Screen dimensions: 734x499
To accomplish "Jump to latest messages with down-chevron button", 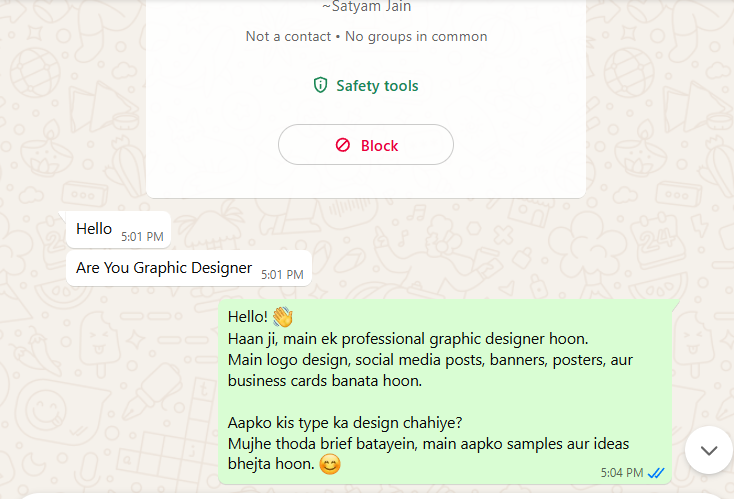I will tap(709, 450).
